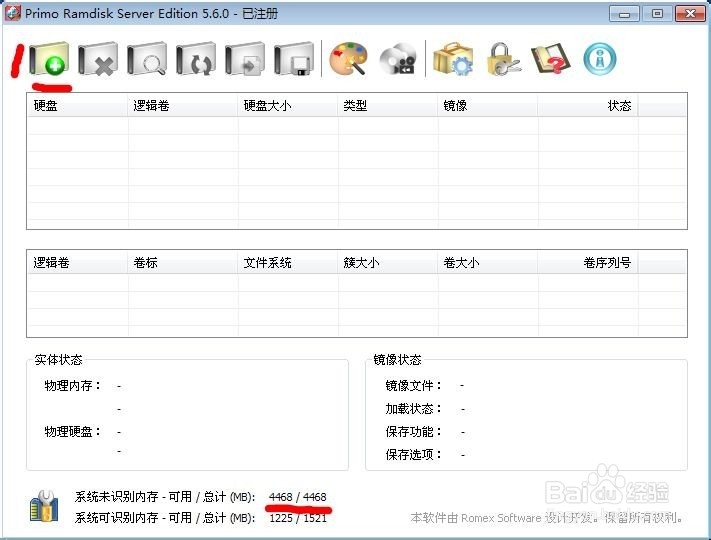Viewport: 711px width, 540px height.
Task: Click the blue info about icon
Action: [x=599, y=58]
